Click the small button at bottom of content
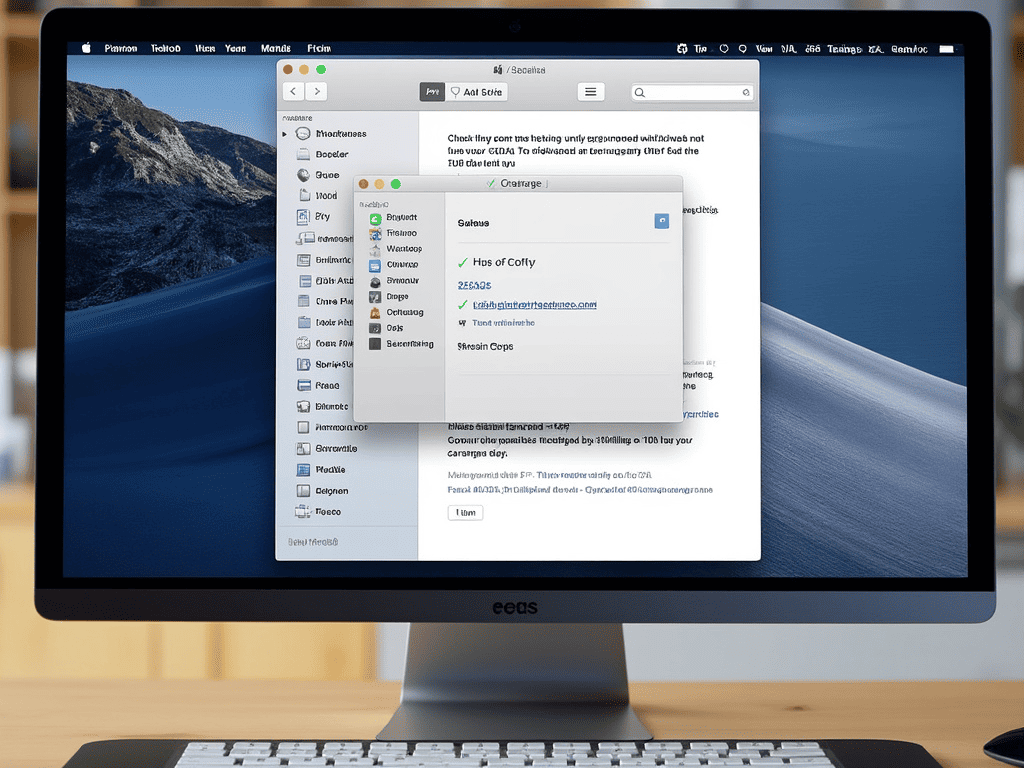Viewport: 1024px width, 768px height. coord(465,512)
